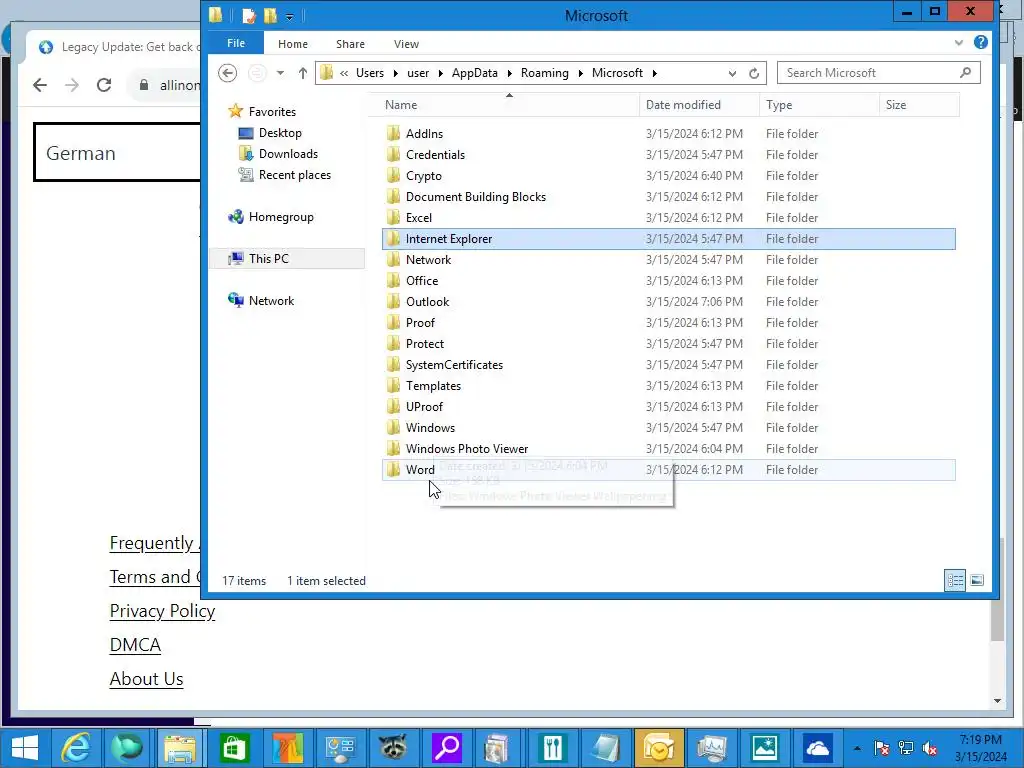Select the Credentials folder icon
1024x768 pixels.
393,155
